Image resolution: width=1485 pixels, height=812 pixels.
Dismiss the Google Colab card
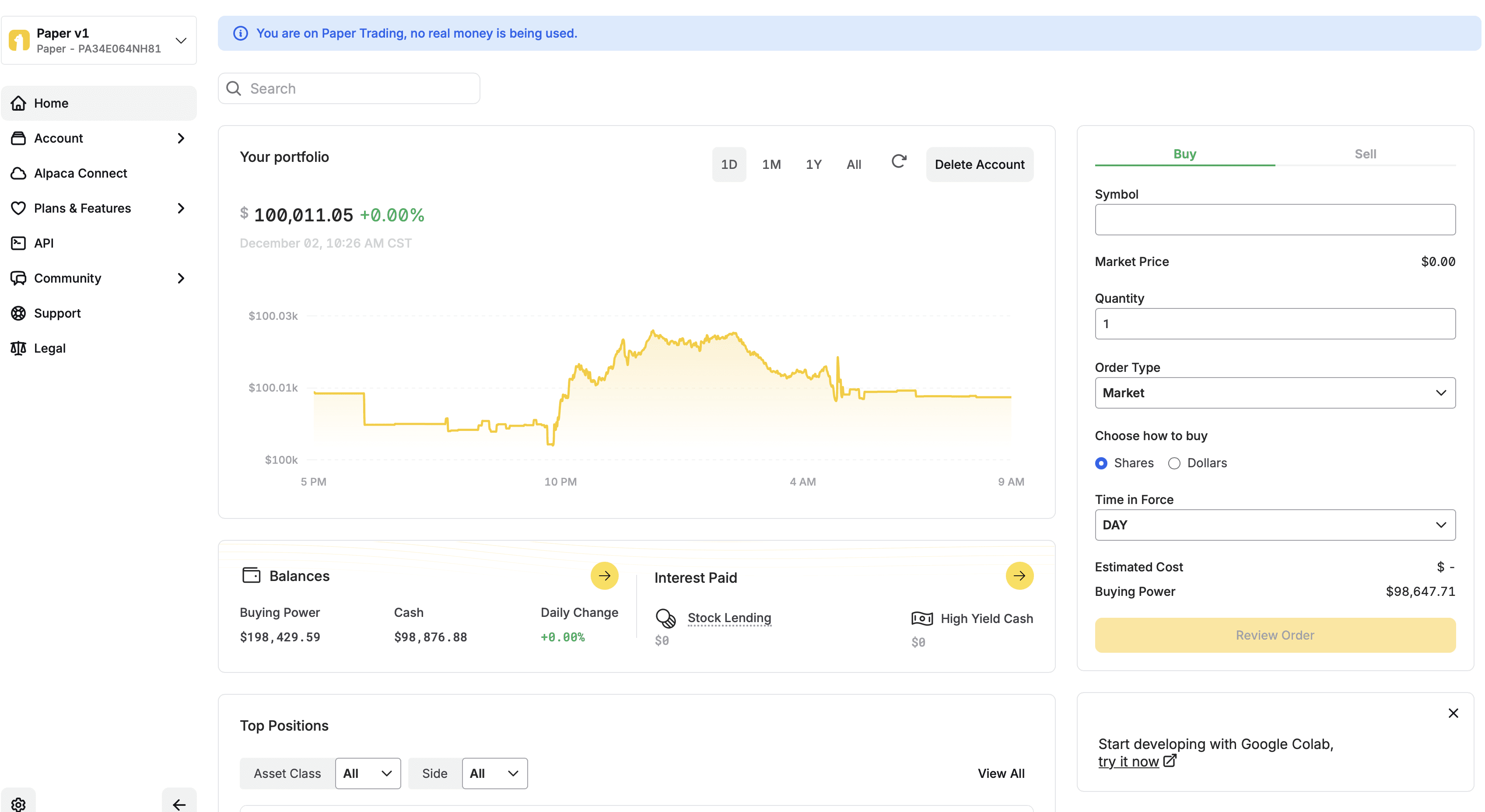click(1453, 713)
